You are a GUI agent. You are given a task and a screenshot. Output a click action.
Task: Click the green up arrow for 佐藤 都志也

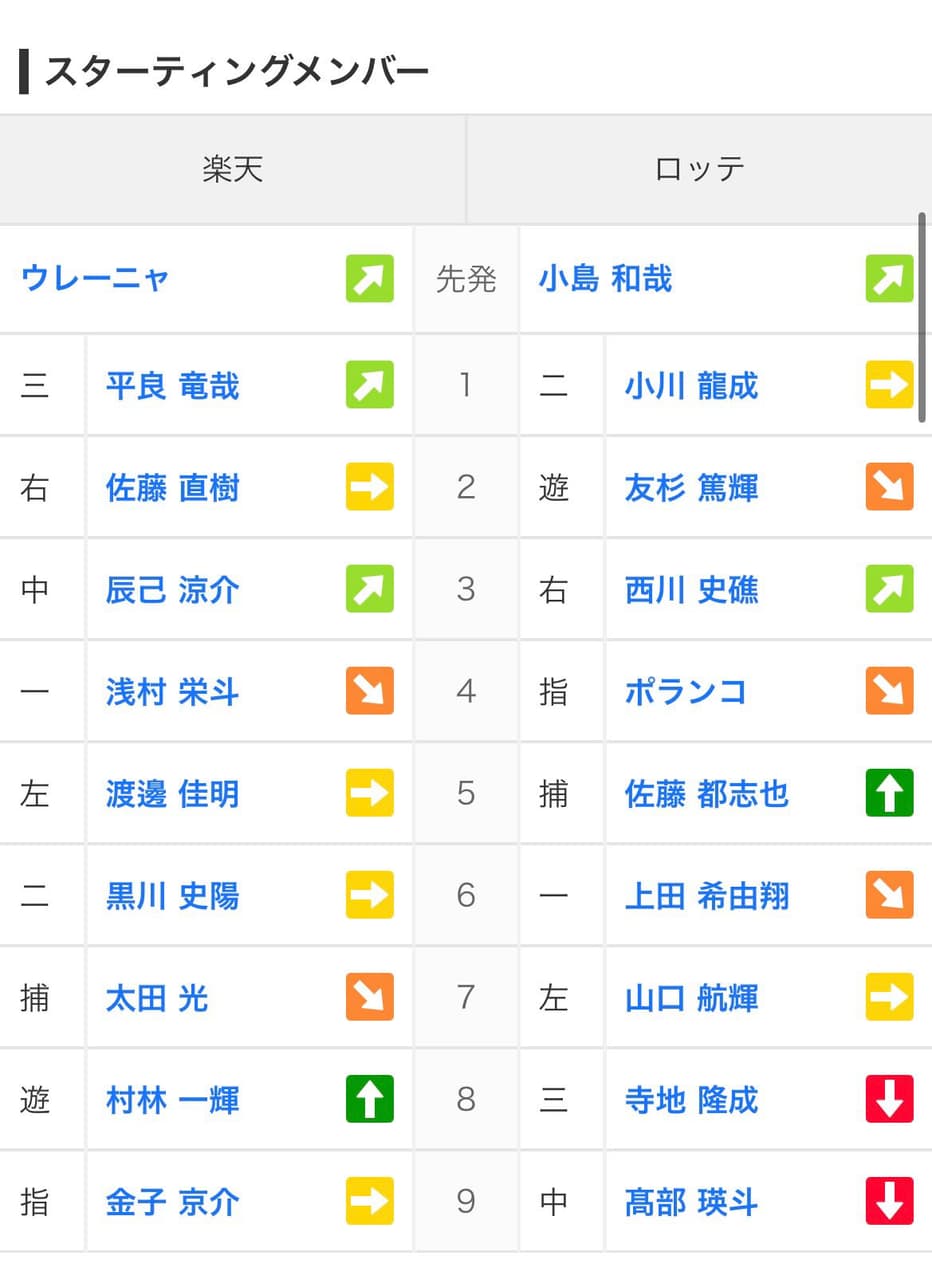tap(889, 793)
